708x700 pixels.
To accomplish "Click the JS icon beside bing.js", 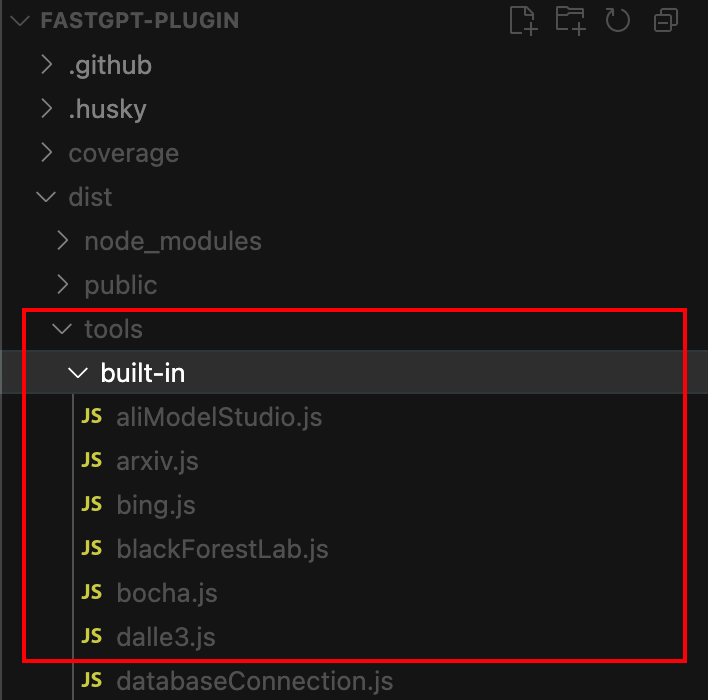I will point(92,505).
